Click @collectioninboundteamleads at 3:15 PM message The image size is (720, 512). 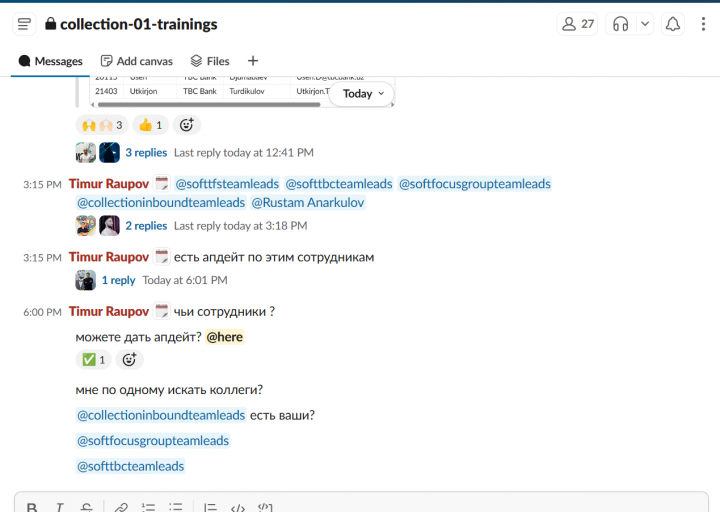pyautogui.click(x=161, y=203)
